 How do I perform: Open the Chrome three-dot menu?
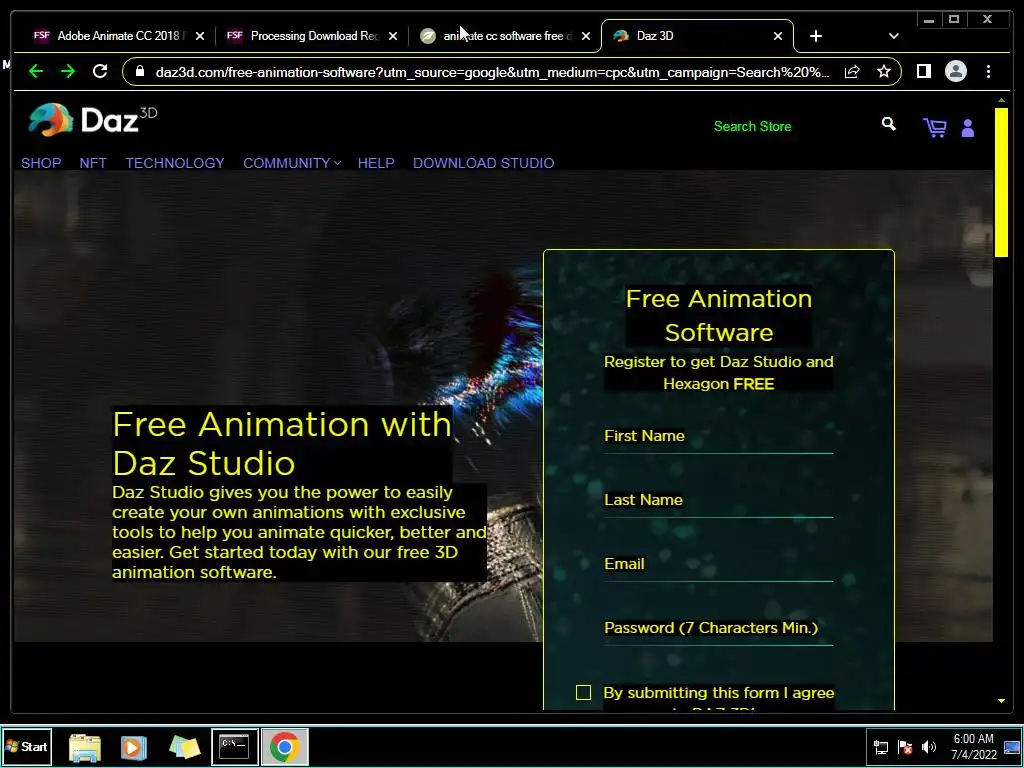988,71
